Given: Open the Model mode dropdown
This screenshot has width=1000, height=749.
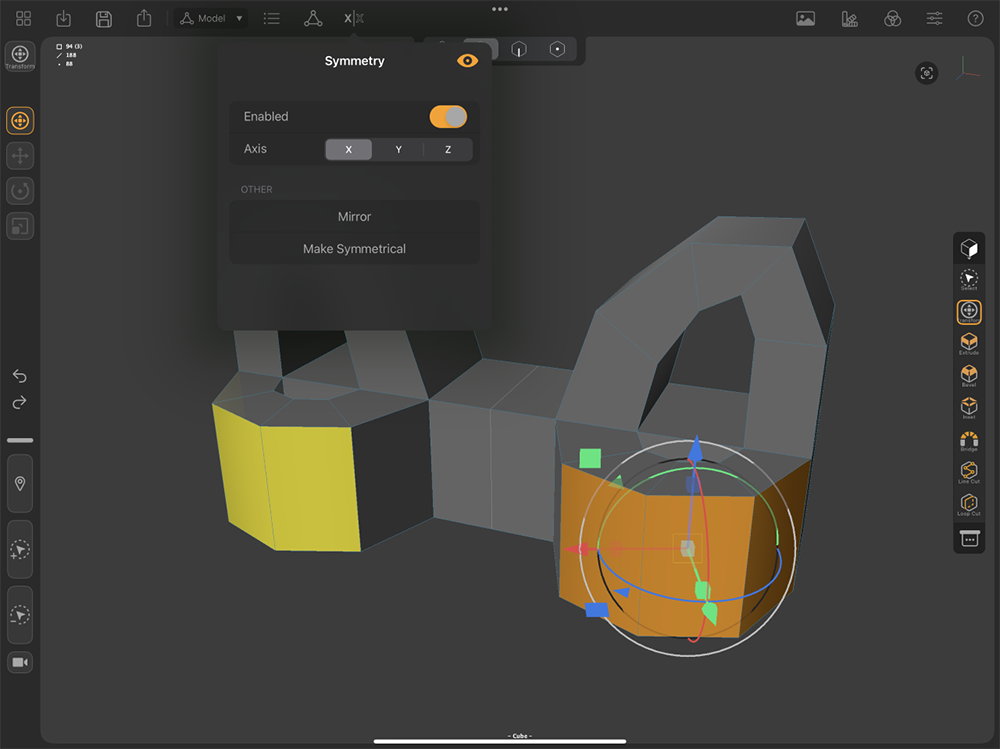Looking at the screenshot, I should coord(211,19).
